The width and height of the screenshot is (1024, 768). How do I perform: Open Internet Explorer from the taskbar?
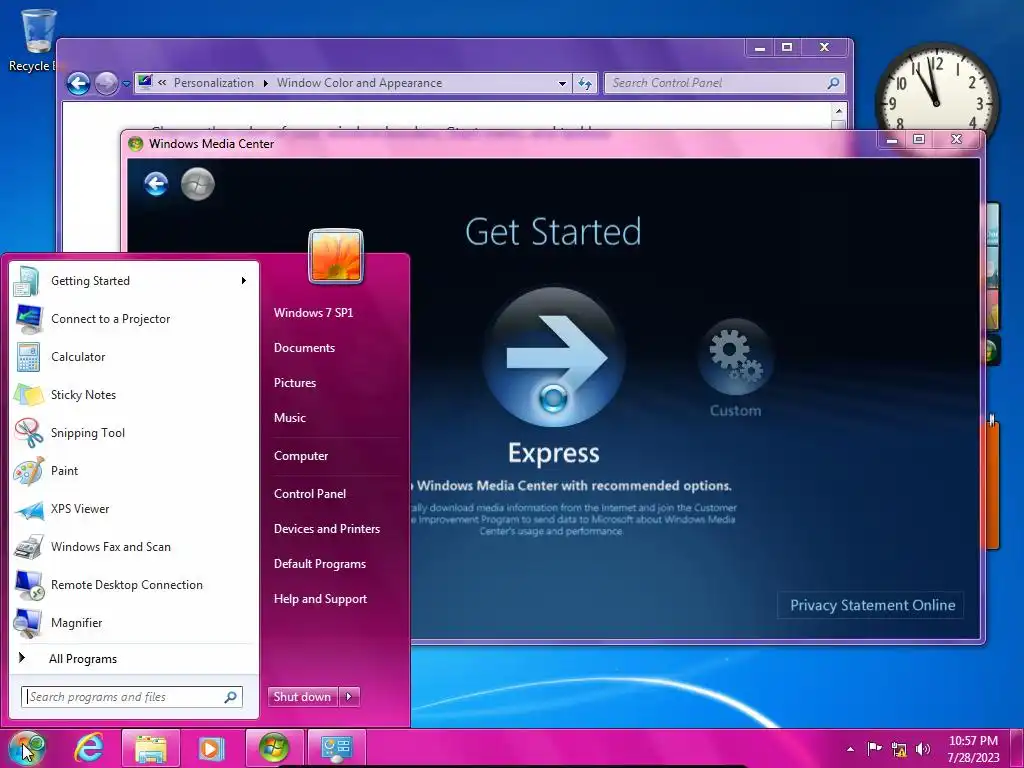[89, 748]
